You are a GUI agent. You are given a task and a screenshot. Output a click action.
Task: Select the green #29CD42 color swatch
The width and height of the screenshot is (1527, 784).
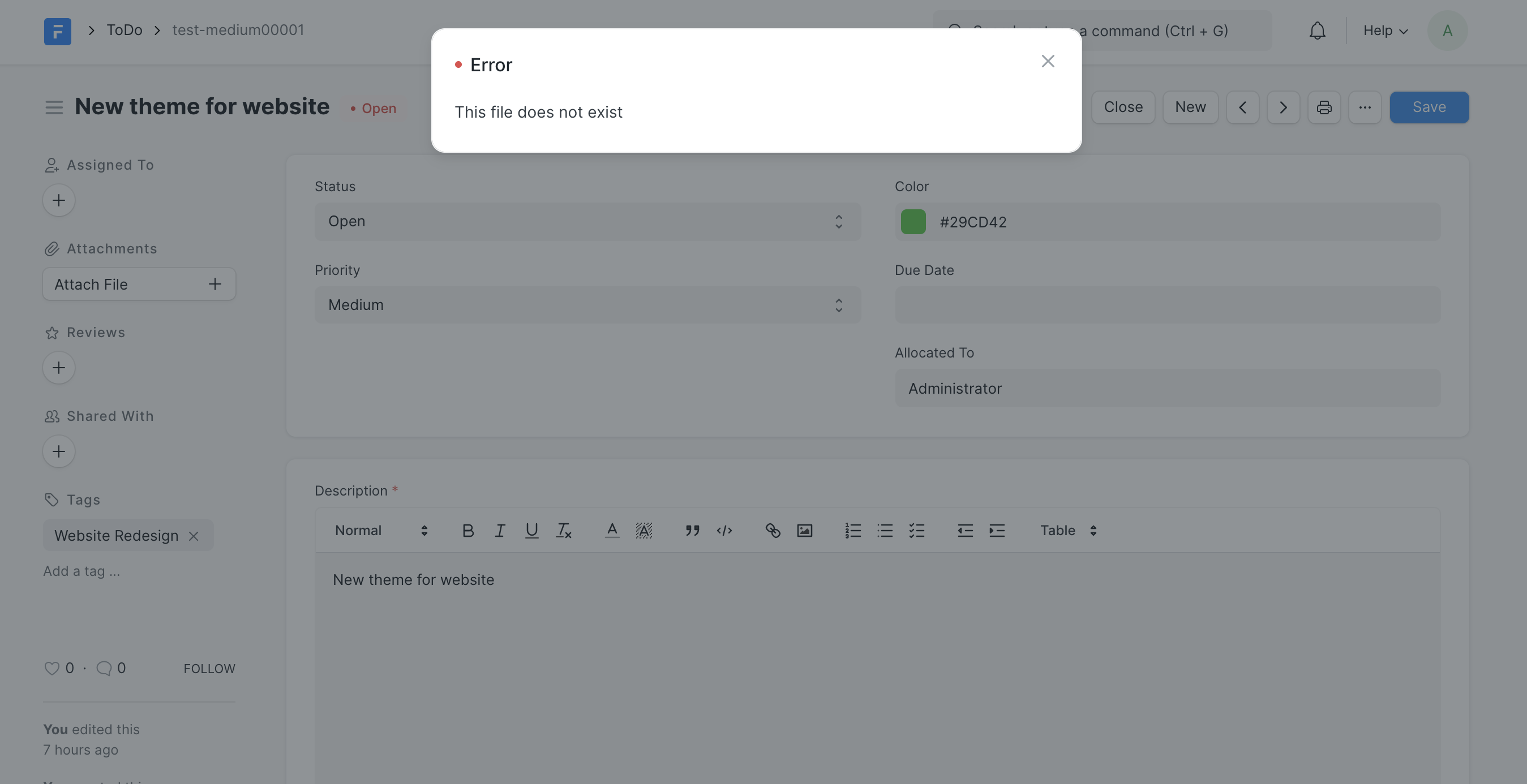click(x=912, y=222)
